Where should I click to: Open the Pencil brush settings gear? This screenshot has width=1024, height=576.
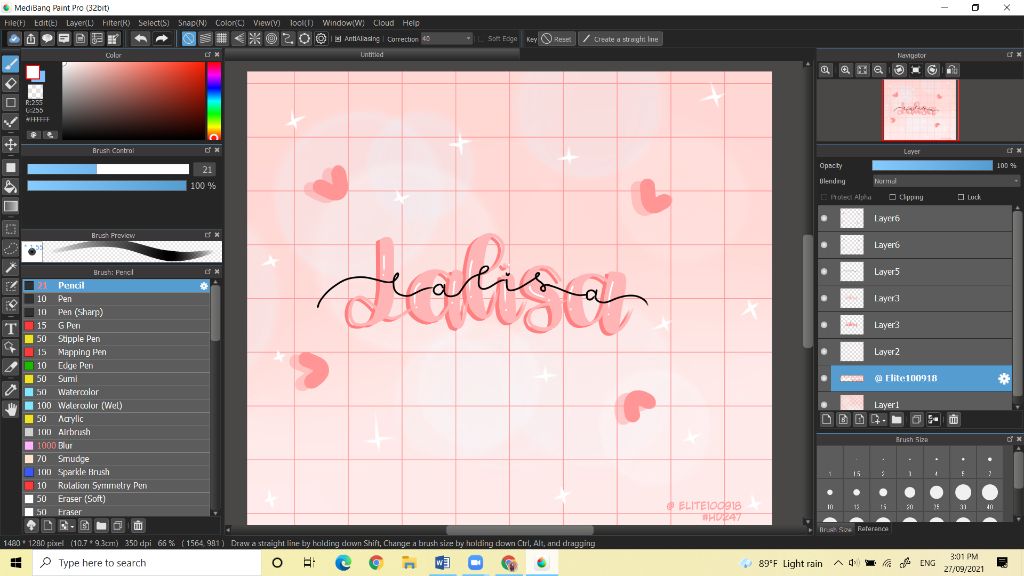coord(204,286)
